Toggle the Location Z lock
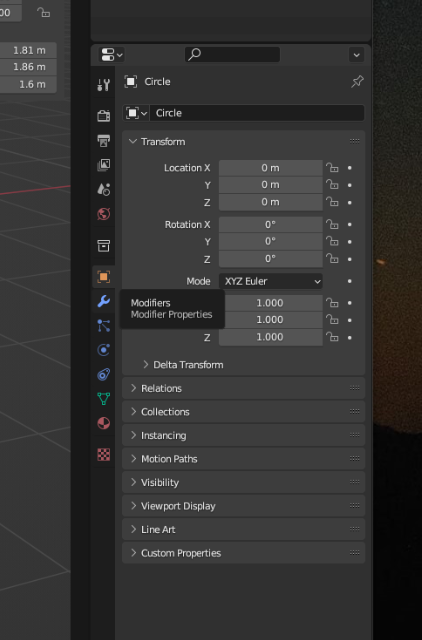 (x=332, y=202)
